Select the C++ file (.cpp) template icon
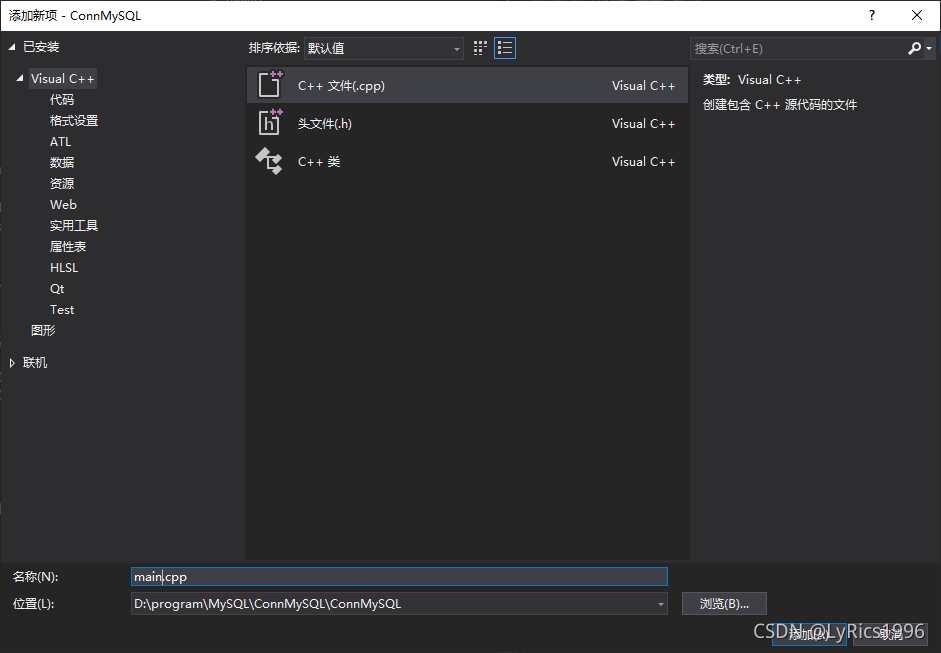 270,85
